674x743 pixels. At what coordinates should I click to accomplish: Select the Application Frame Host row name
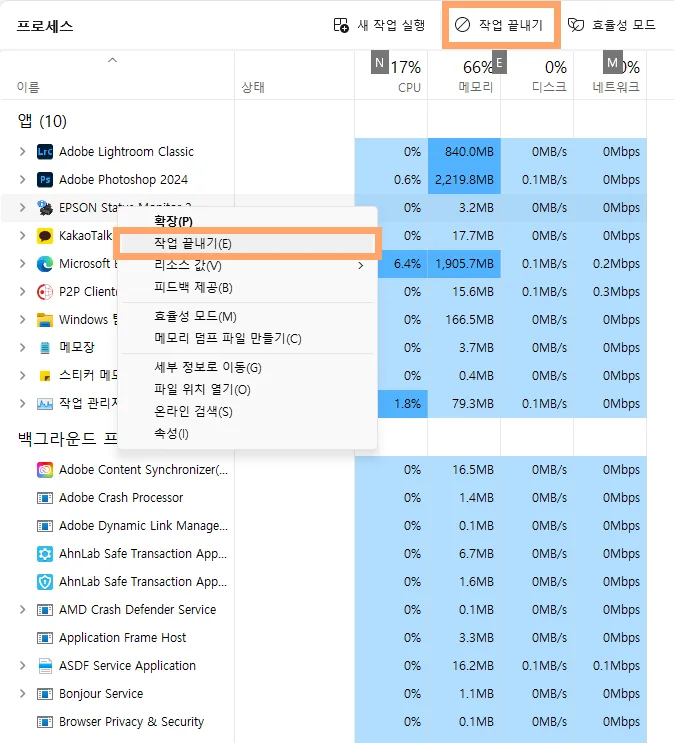122,638
